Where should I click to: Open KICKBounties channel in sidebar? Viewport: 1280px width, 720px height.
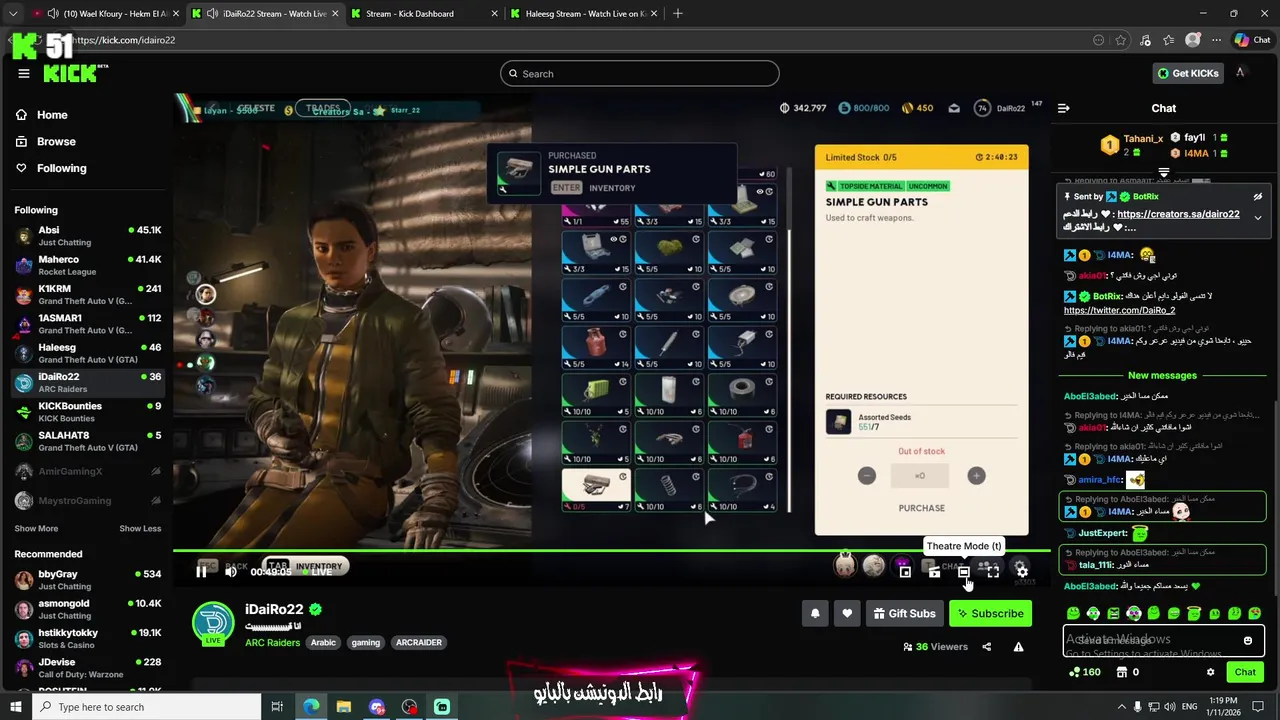[88, 412]
